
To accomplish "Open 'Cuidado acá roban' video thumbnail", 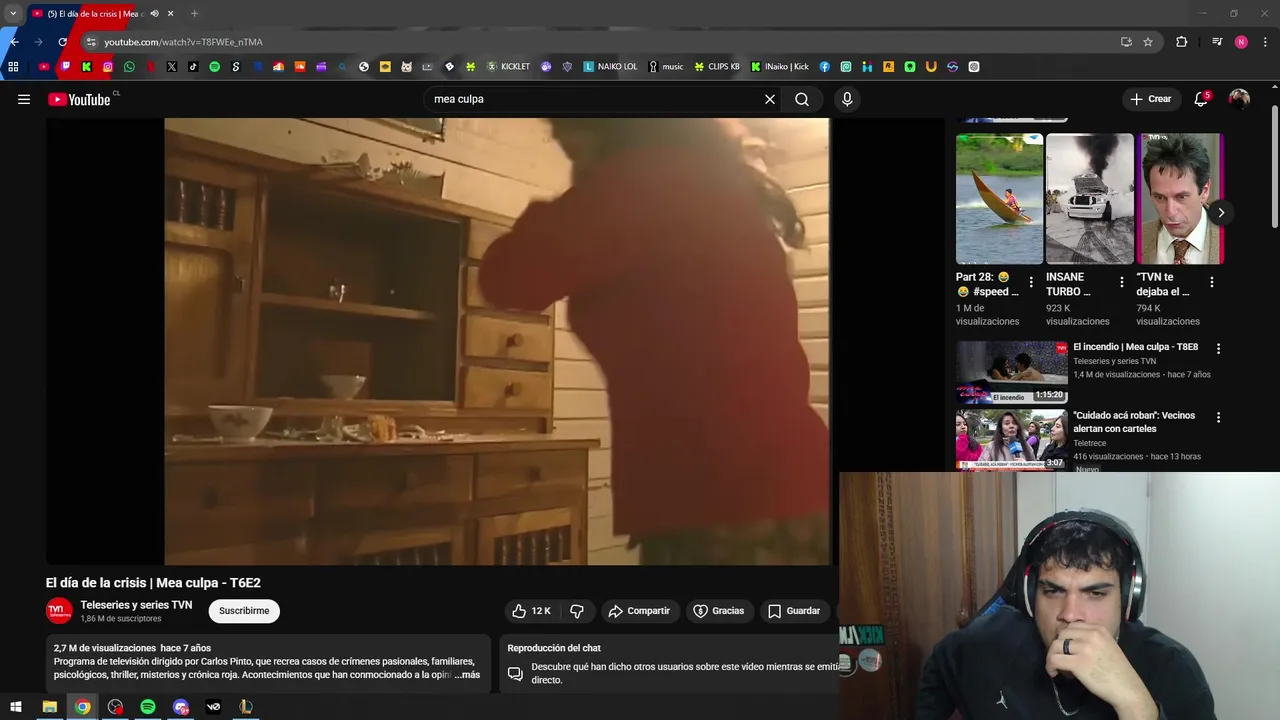I will click(x=1011, y=438).
